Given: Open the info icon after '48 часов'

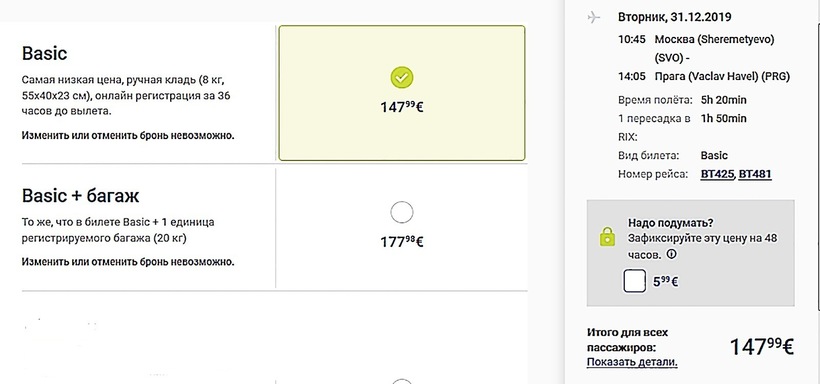Looking at the screenshot, I should [x=671, y=255].
